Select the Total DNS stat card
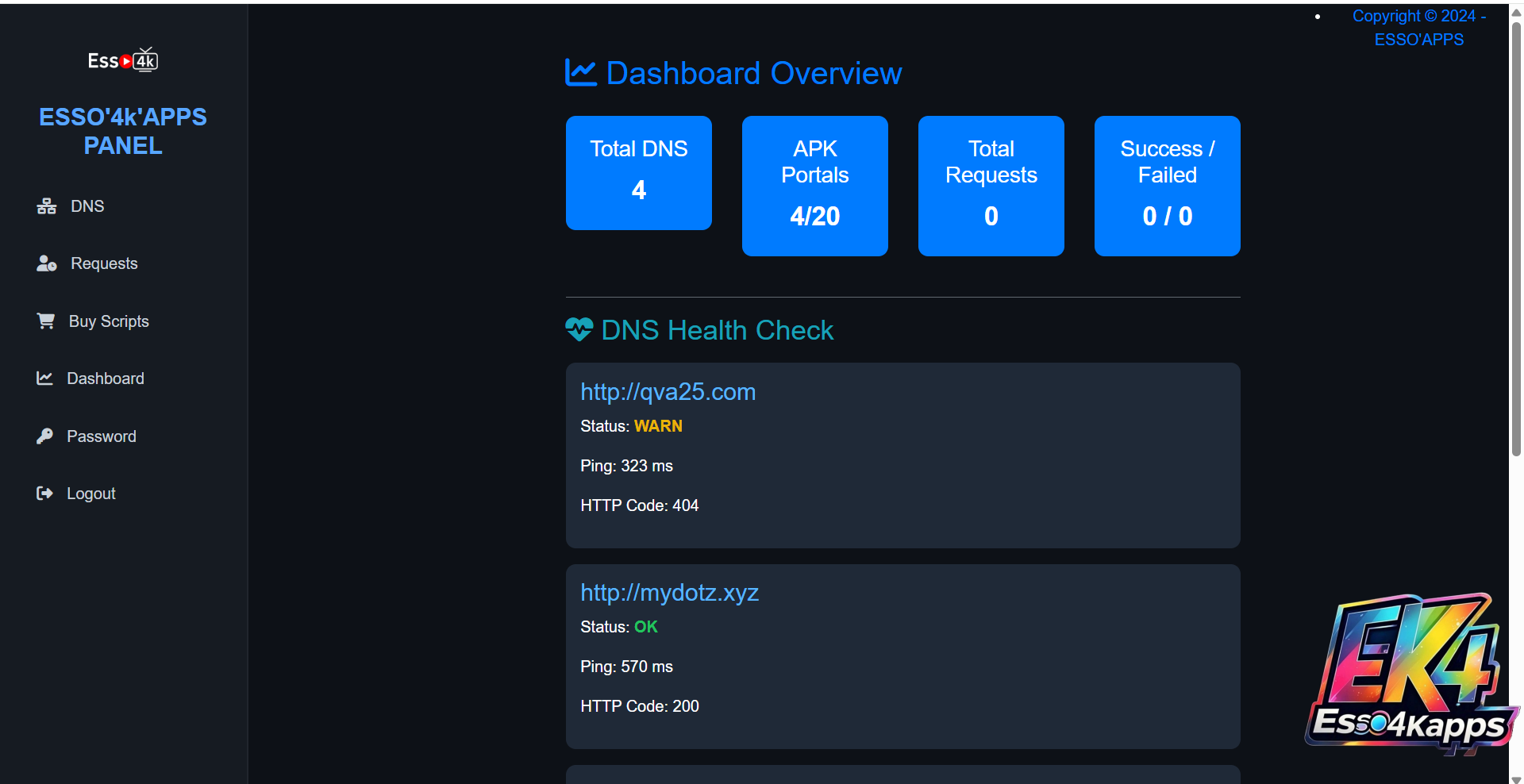1524x784 pixels. coord(638,173)
